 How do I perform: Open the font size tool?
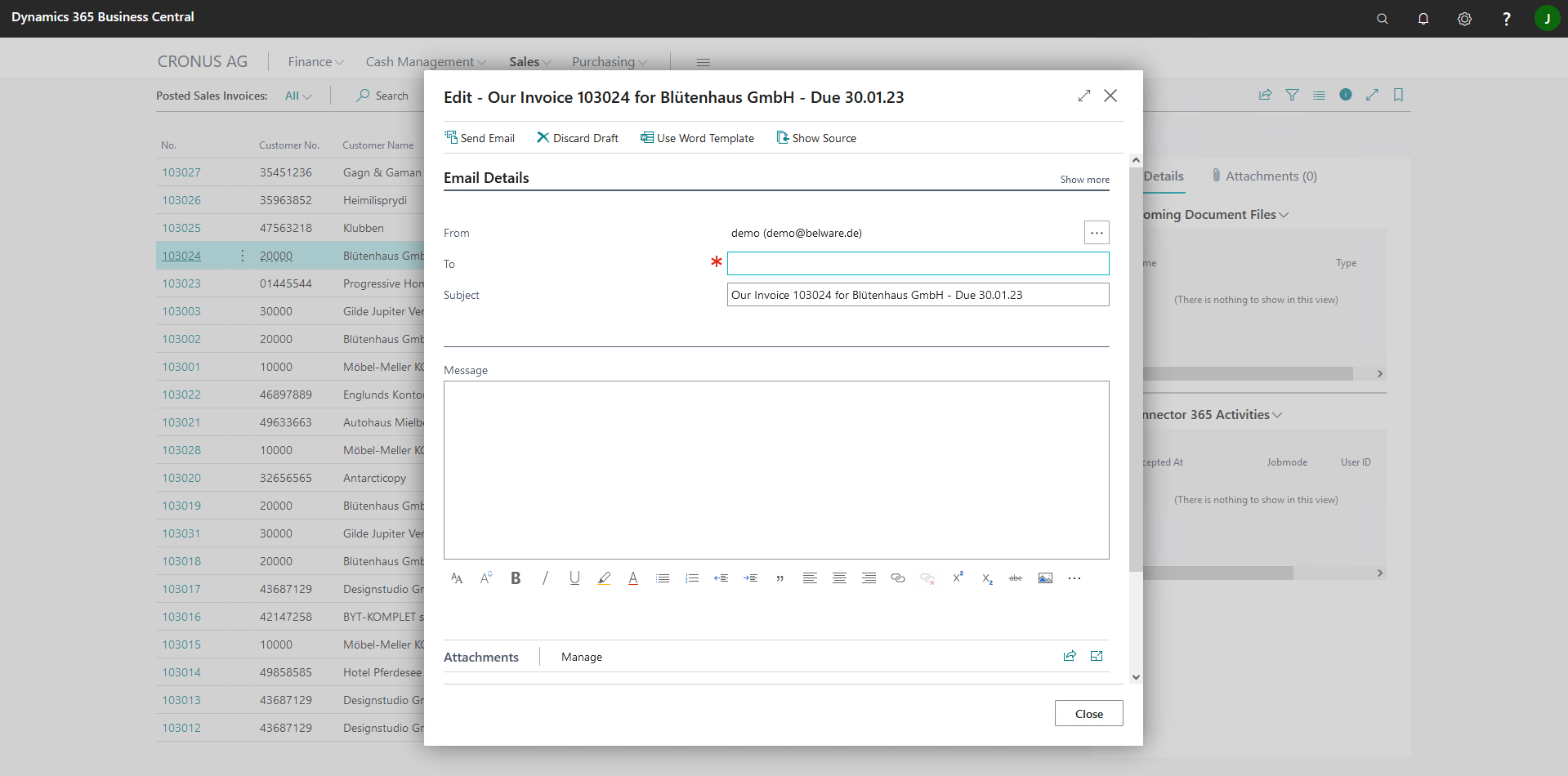click(486, 578)
